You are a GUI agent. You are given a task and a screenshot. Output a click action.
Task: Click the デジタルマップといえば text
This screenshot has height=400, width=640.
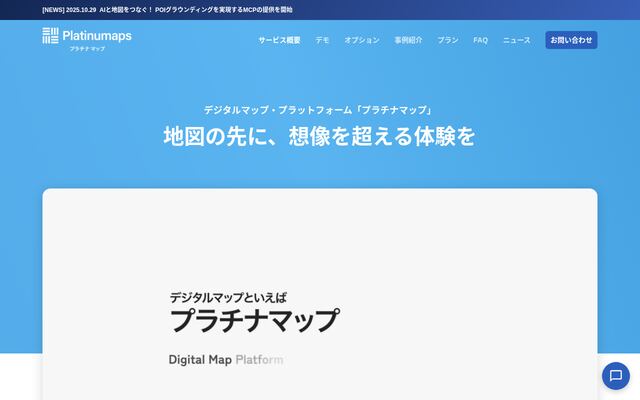228,298
